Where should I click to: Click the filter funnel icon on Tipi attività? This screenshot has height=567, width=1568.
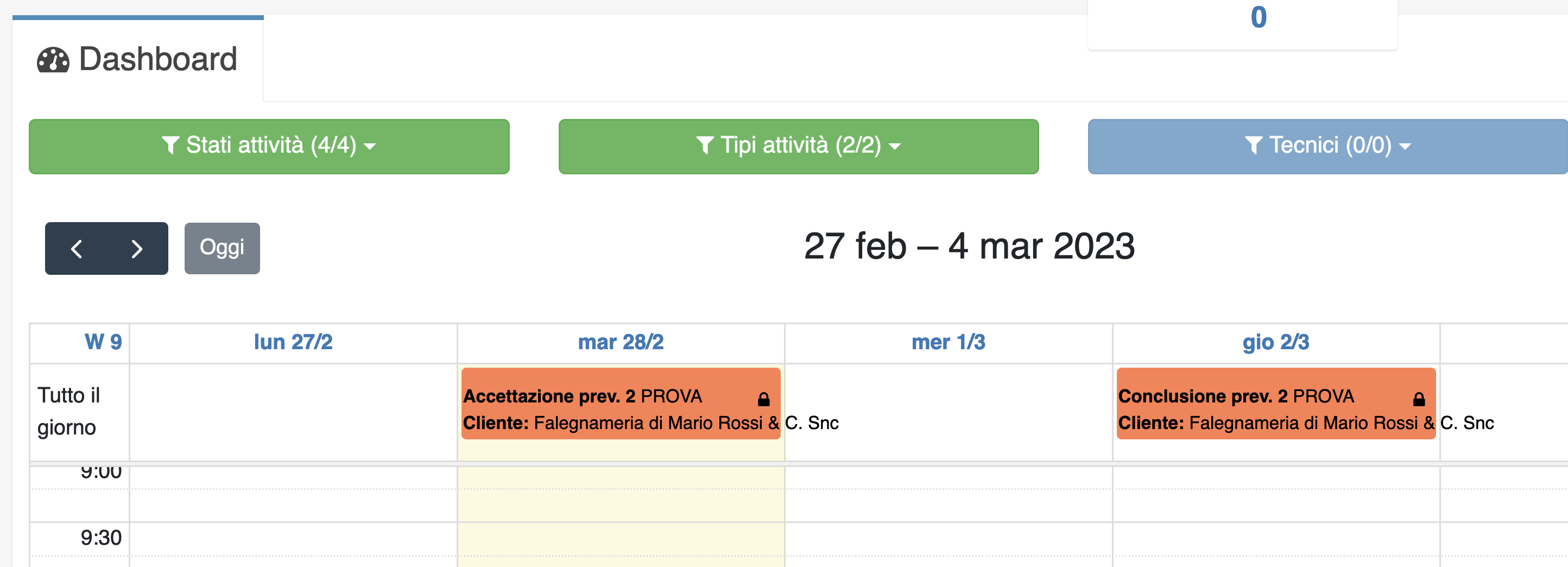[704, 146]
